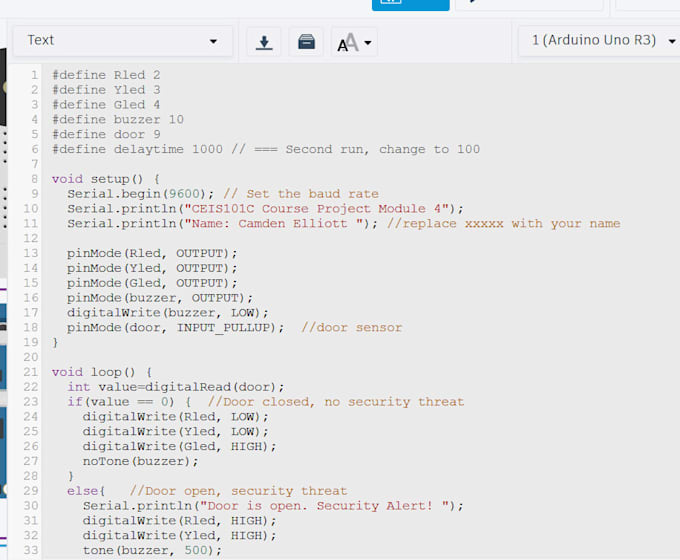Viewport: 680px width, 560px height.
Task: Click the "Serial.begin(9600);" line
Action: coord(141,193)
